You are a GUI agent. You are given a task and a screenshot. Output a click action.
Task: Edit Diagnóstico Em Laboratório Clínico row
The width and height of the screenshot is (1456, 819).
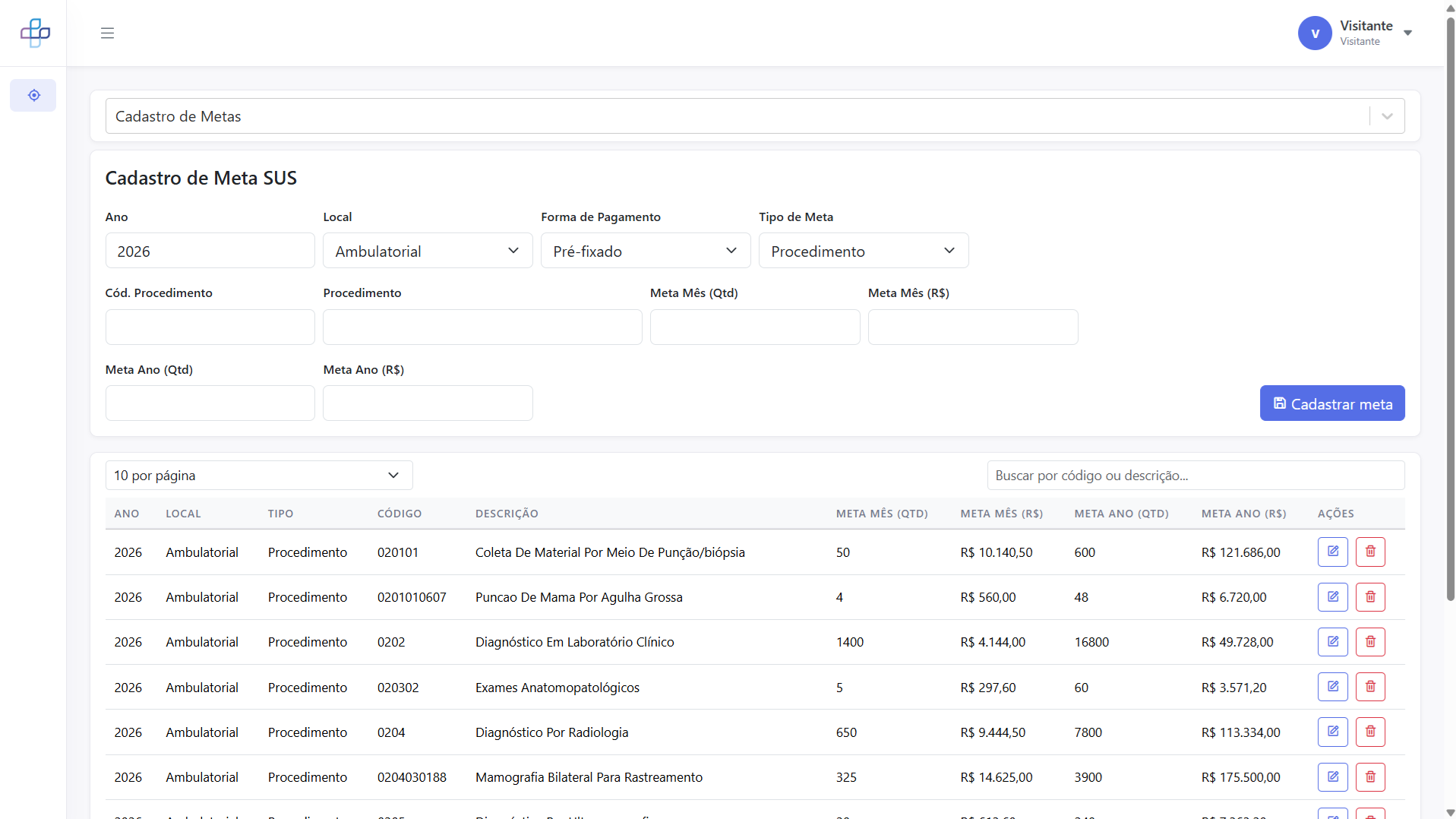[1332, 642]
